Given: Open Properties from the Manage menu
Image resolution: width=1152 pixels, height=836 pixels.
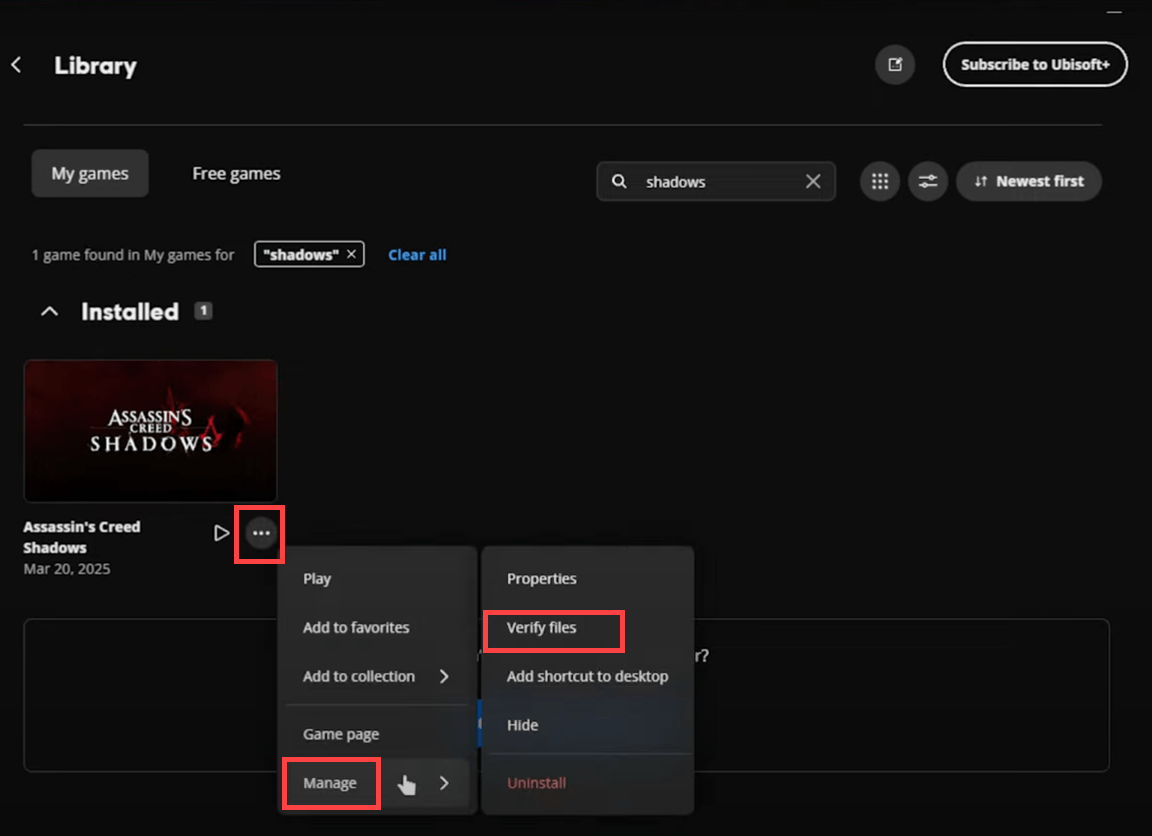Looking at the screenshot, I should (541, 578).
